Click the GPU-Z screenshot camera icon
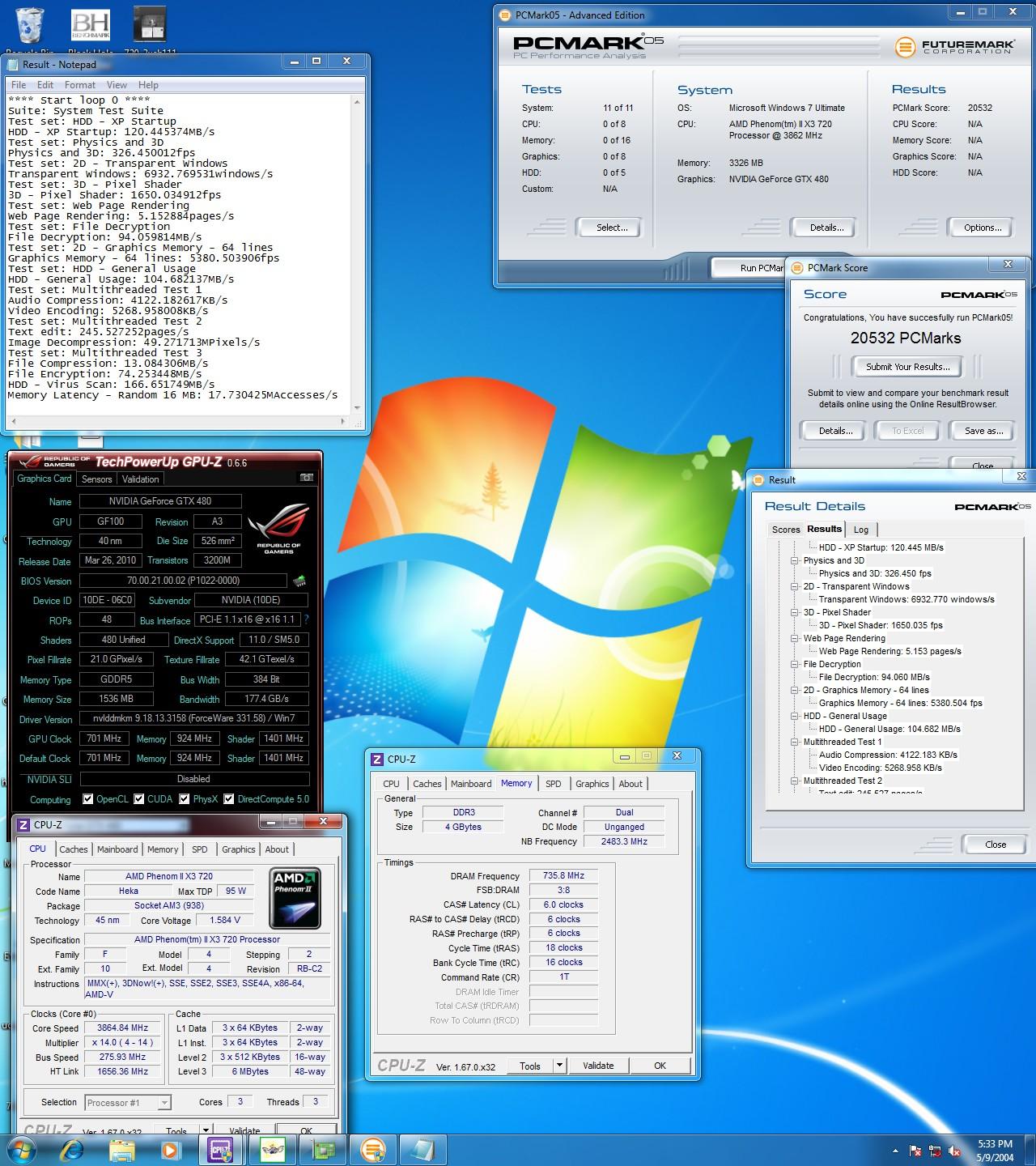This screenshot has width=1036, height=1166. coord(306,478)
